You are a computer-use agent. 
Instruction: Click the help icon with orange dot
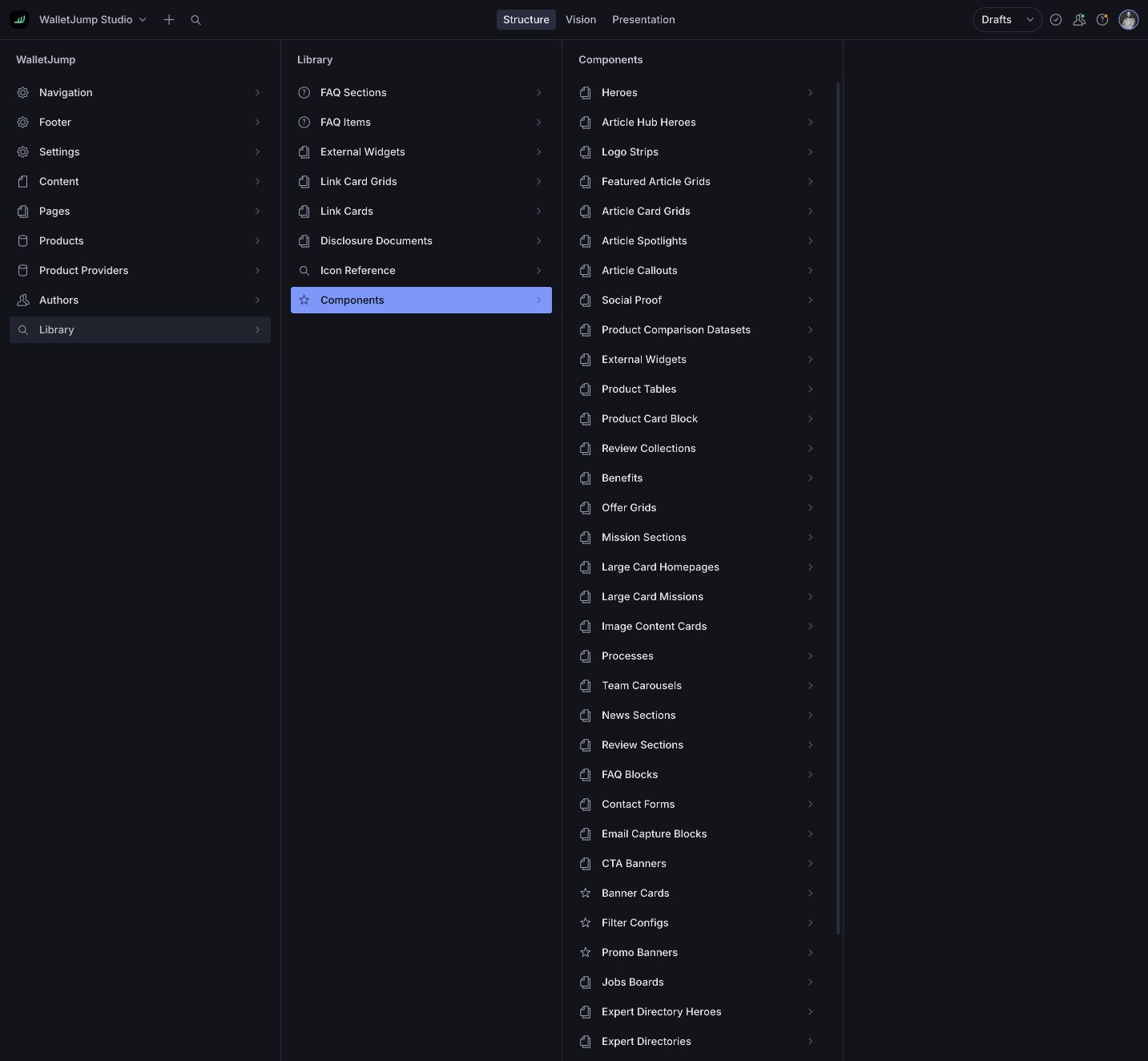(x=1102, y=19)
